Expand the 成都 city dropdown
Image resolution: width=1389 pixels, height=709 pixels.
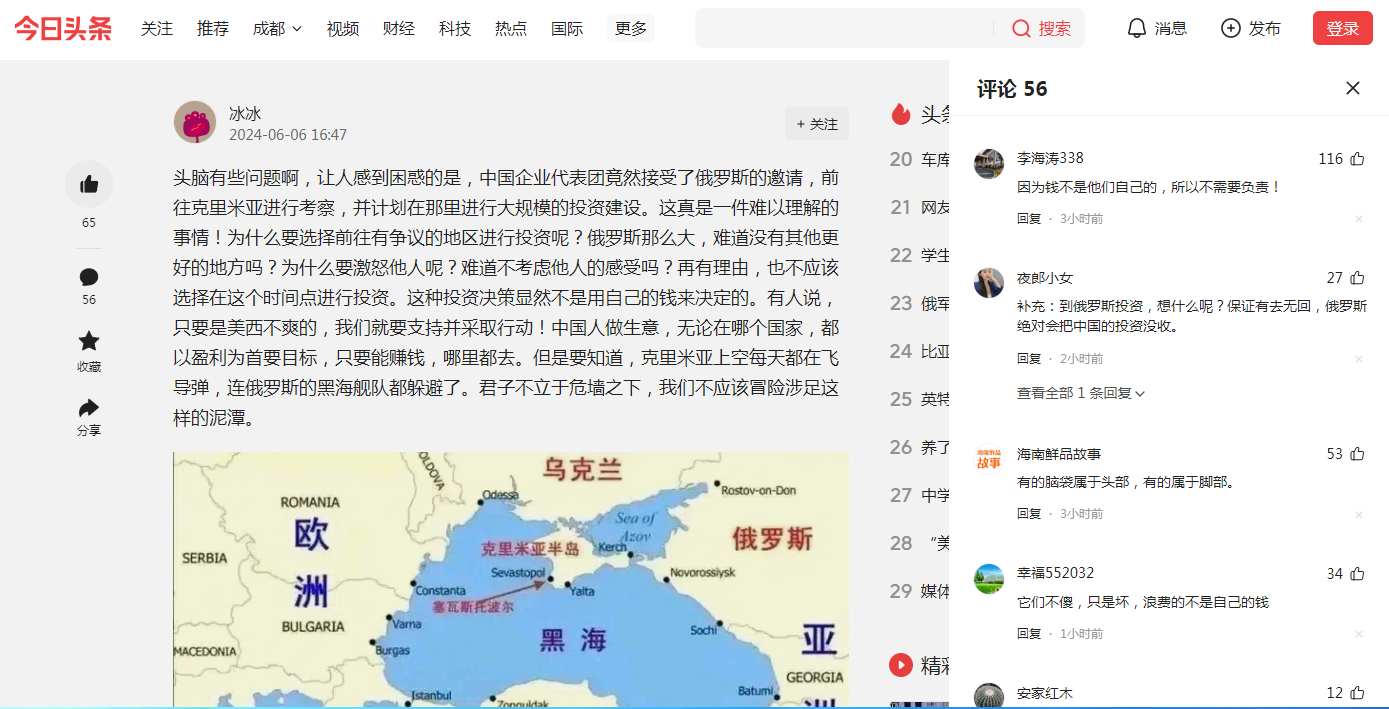(x=277, y=29)
